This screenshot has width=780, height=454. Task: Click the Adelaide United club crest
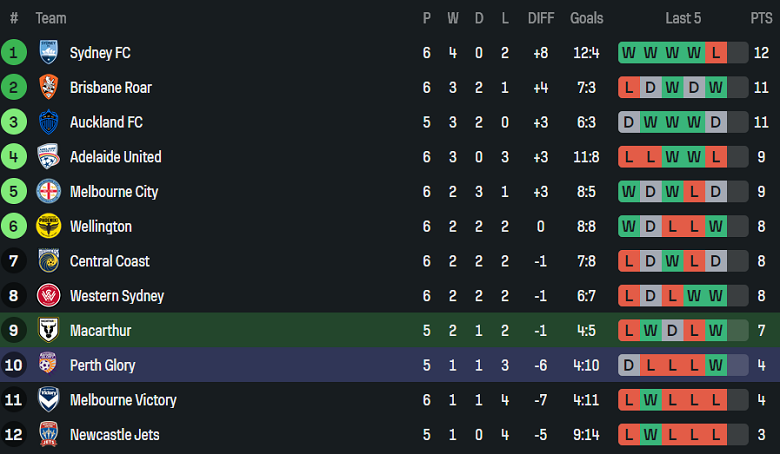pyautogui.click(x=48, y=157)
